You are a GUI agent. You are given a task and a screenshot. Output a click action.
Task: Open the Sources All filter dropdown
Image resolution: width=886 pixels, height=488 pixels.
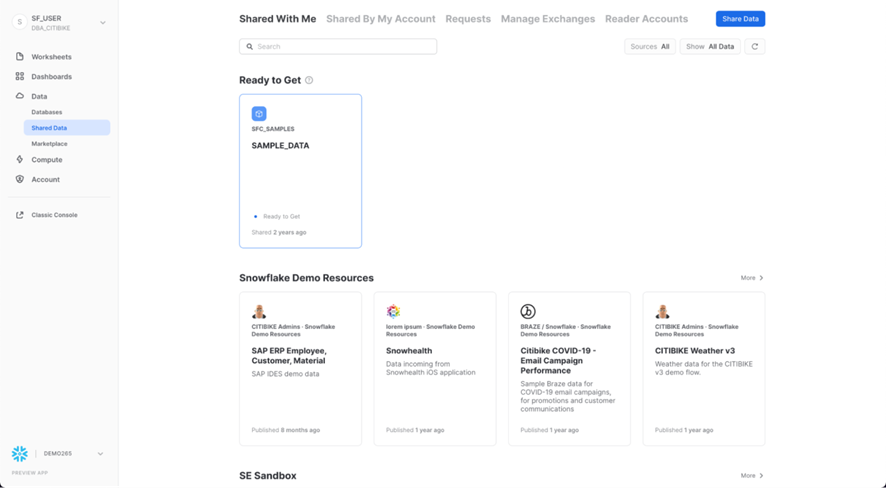(x=650, y=47)
